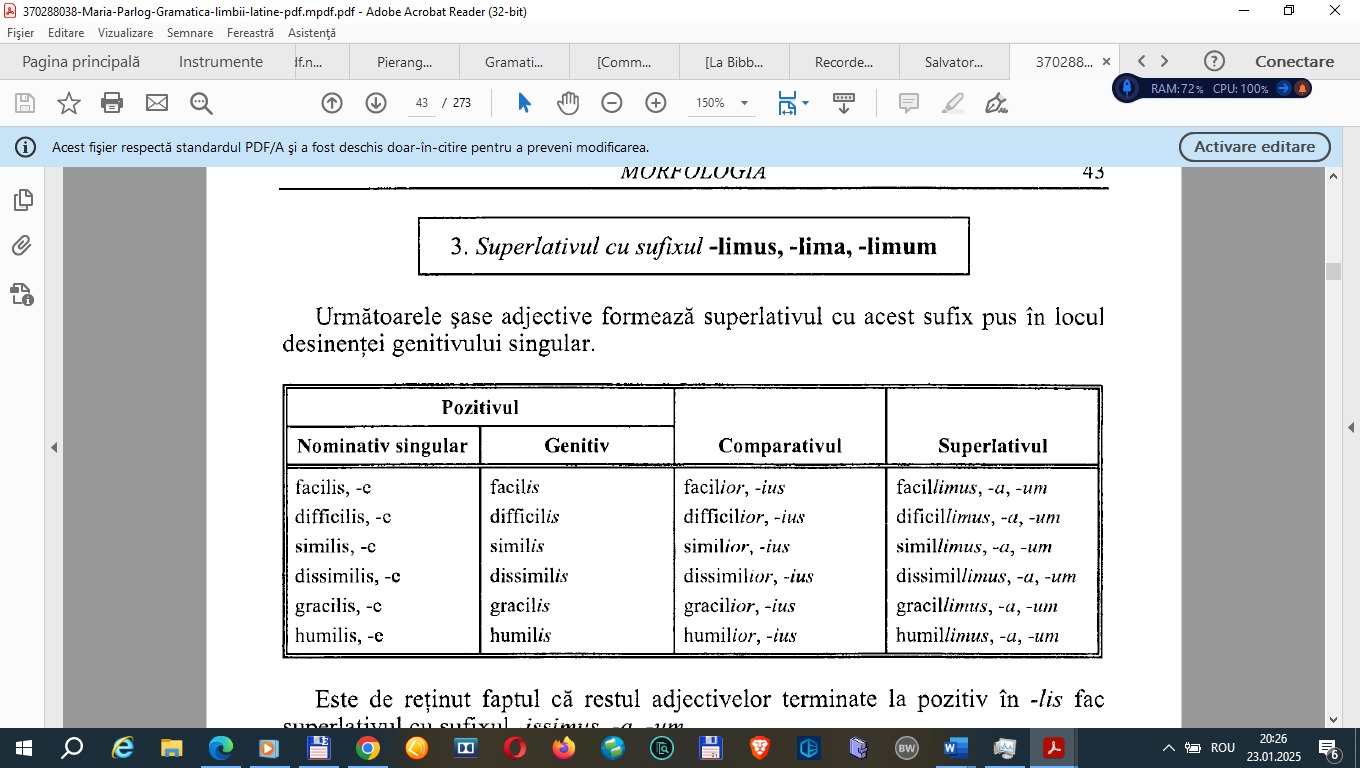The height and width of the screenshot is (768, 1360).
Task: Open Google Chrome from the taskbar
Action: pos(368,748)
